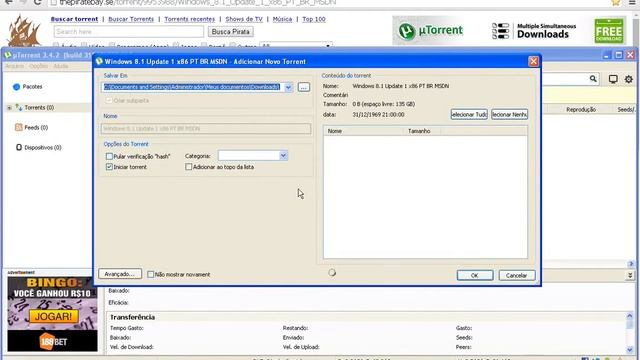Enable Pular verificação hash checkbox
This screenshot has height=360, width=640.
tap(109, 156)
